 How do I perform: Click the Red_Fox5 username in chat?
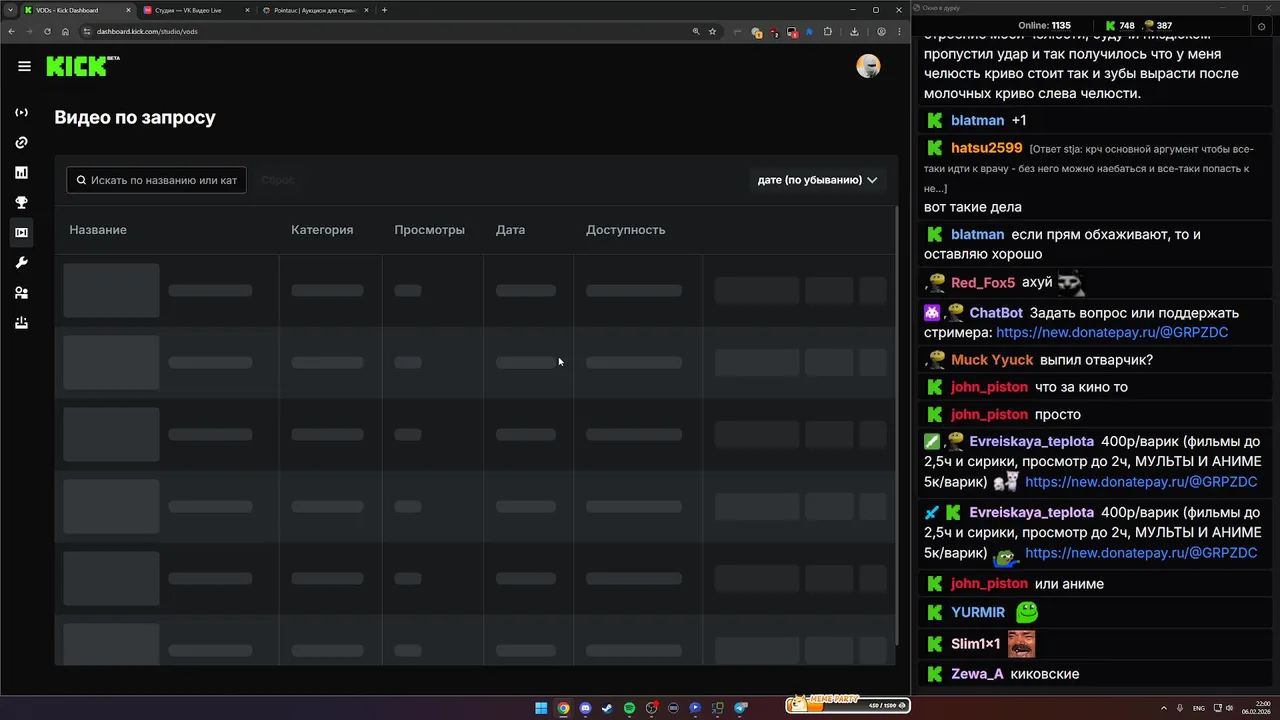983,283
